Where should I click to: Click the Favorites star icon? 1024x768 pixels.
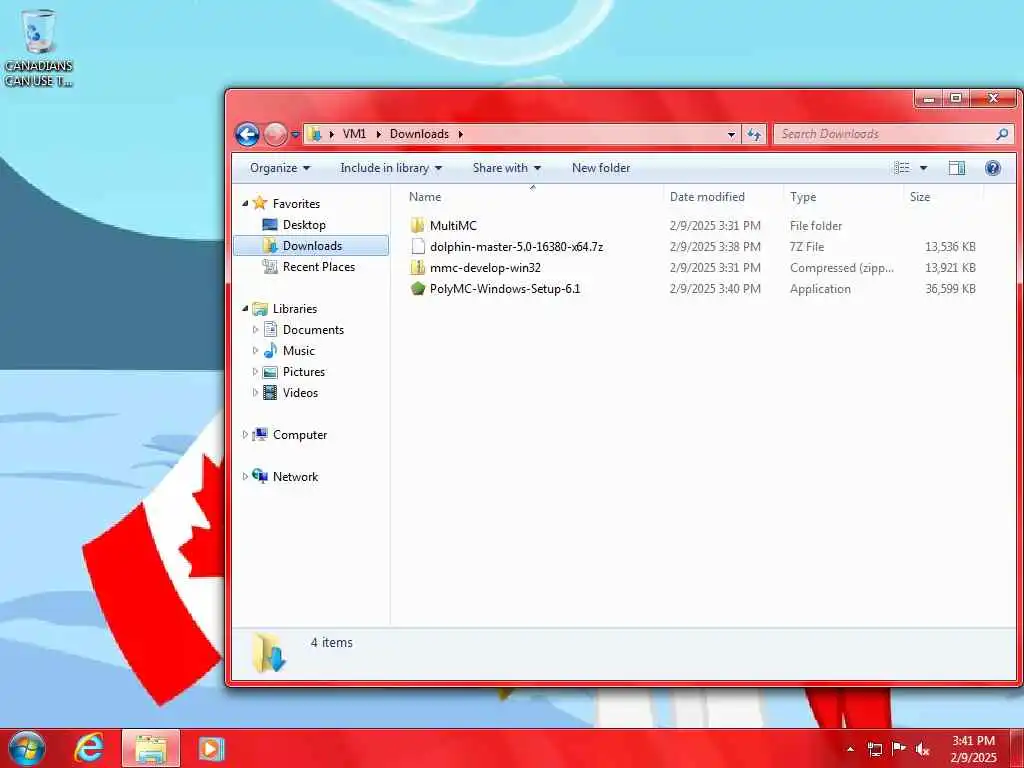point(260,202)
